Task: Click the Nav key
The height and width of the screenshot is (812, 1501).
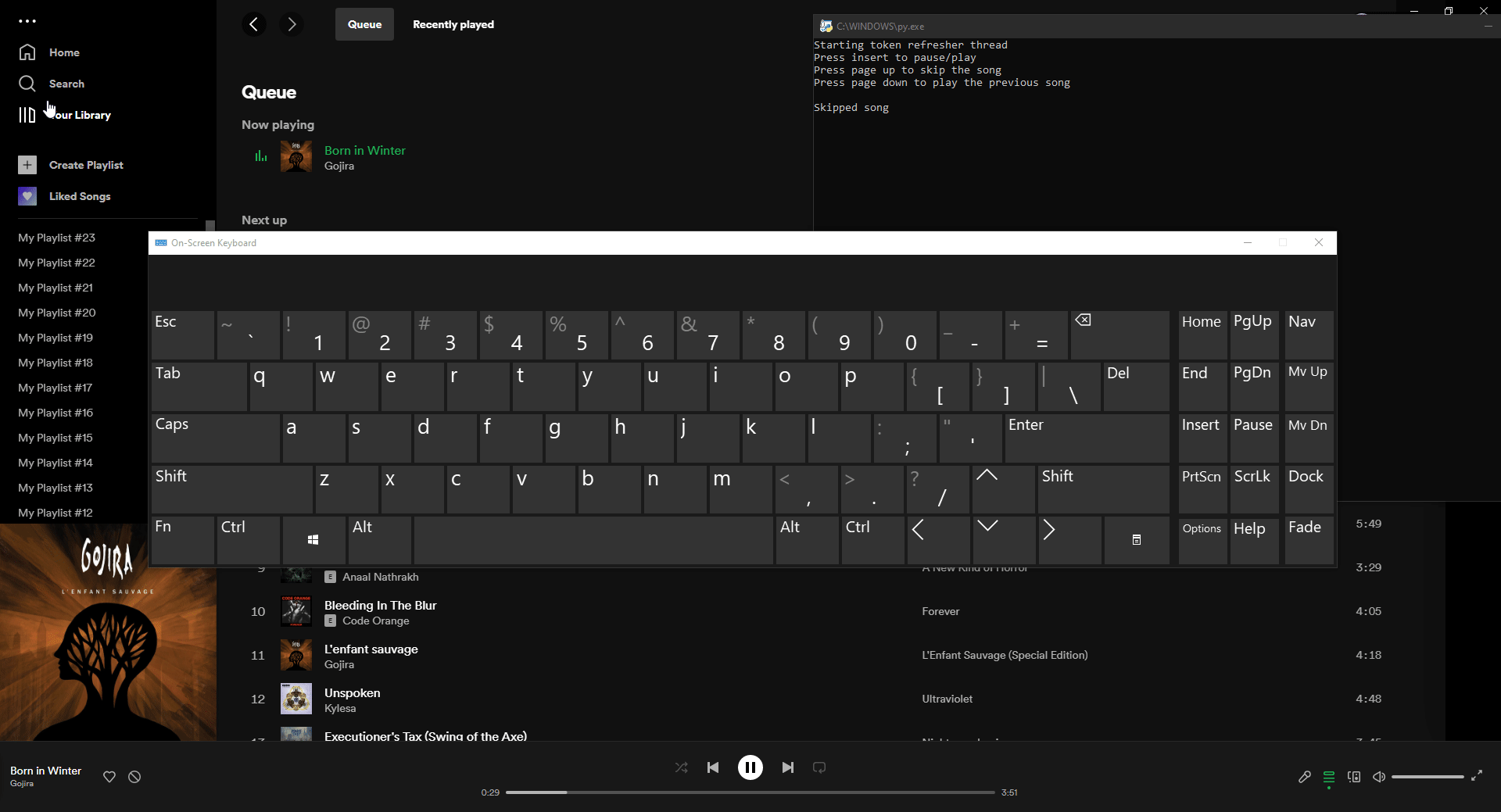Action: click(x=1309, y=334)
